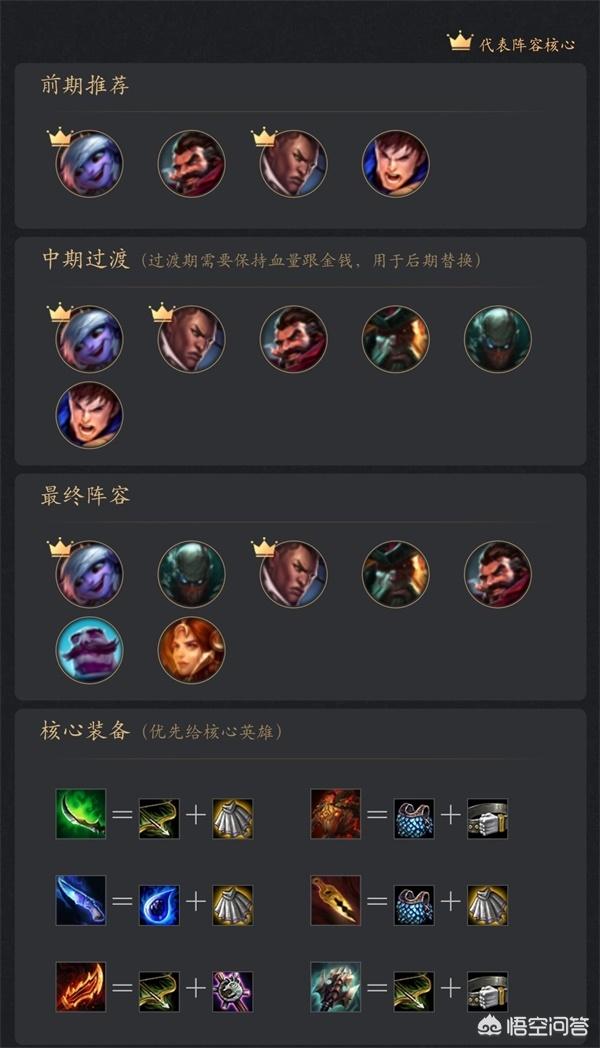Choose crowned Lucian in 前期推荐 section
The image size is (600, 1048).
point(293,163)
